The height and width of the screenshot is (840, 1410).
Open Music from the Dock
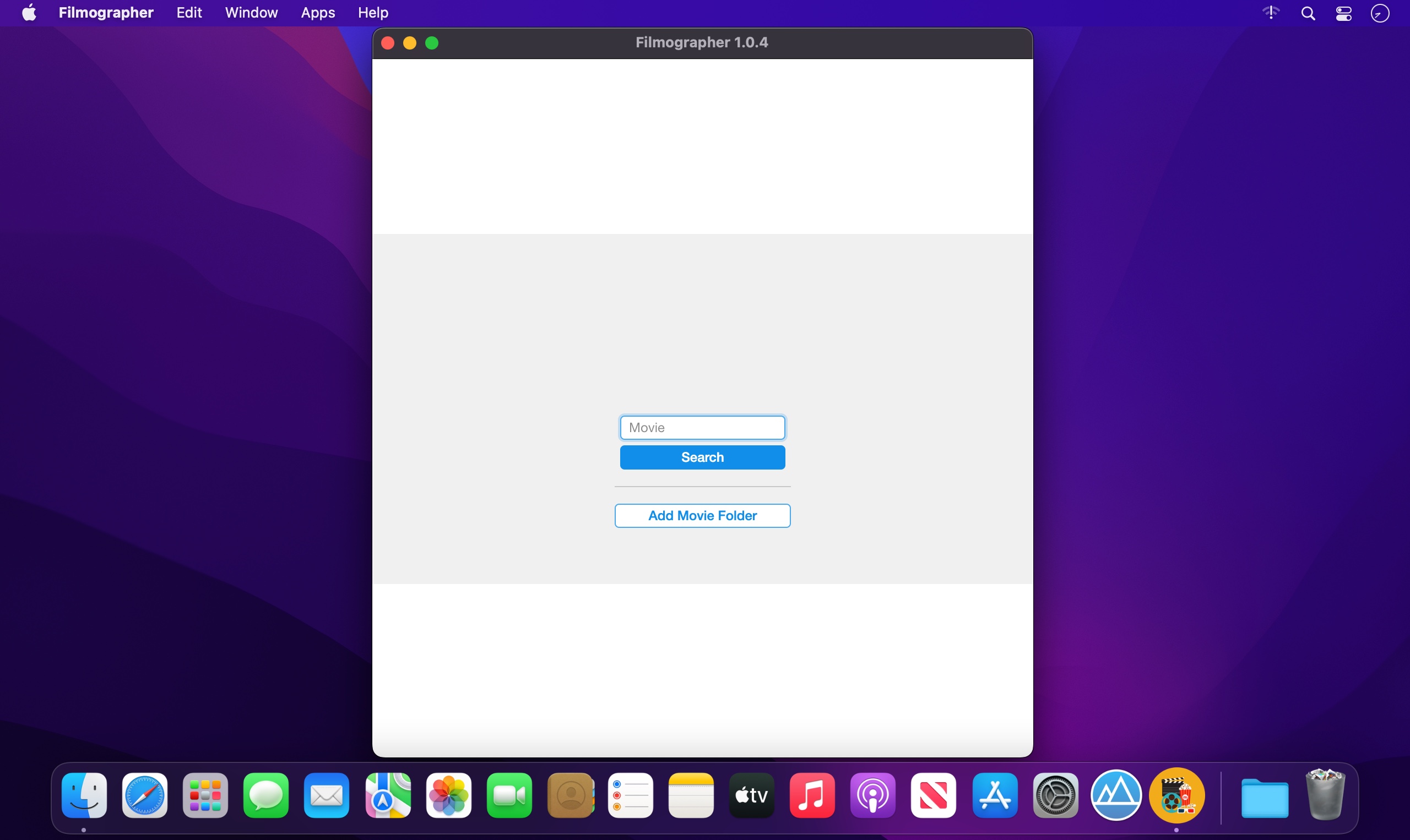click(x=812, y=795)
